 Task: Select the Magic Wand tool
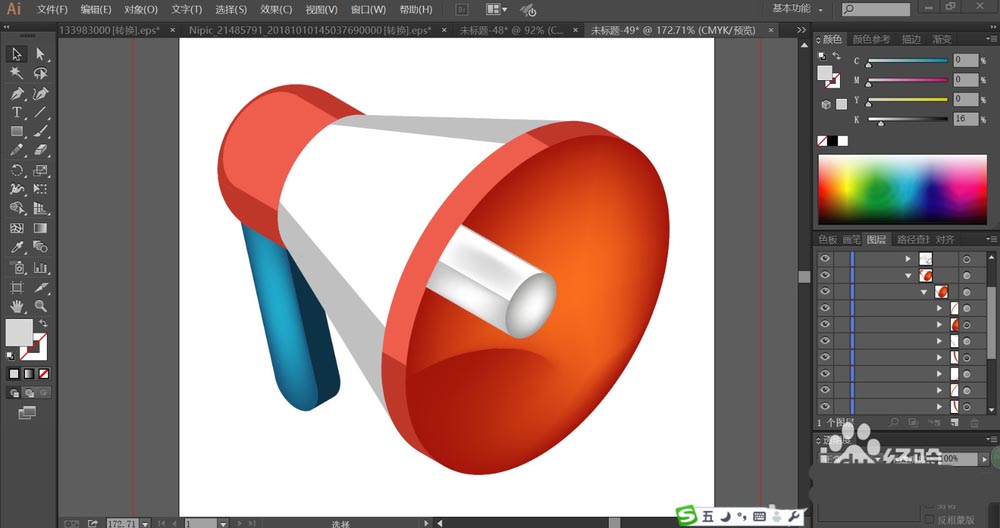click(x=17, y=73)
